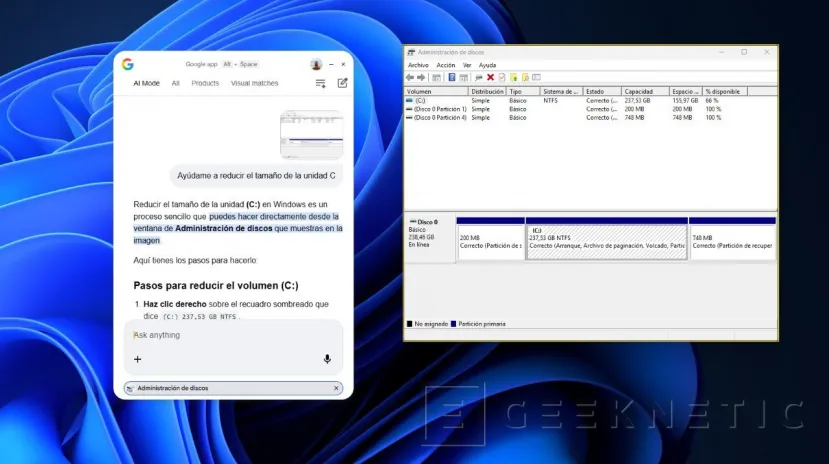The image size is (829, 464).
Task: Select the (Disco 0 Partición 4) volume row
Action: coord(576,118)
